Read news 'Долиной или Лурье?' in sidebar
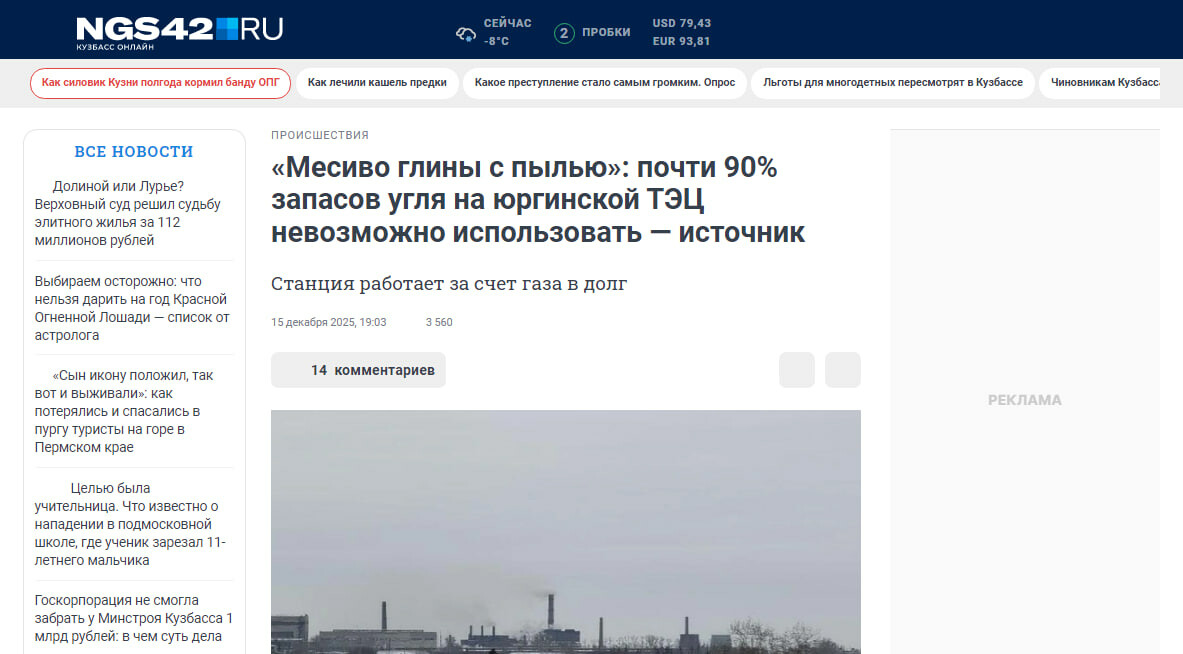 point(128,213)
